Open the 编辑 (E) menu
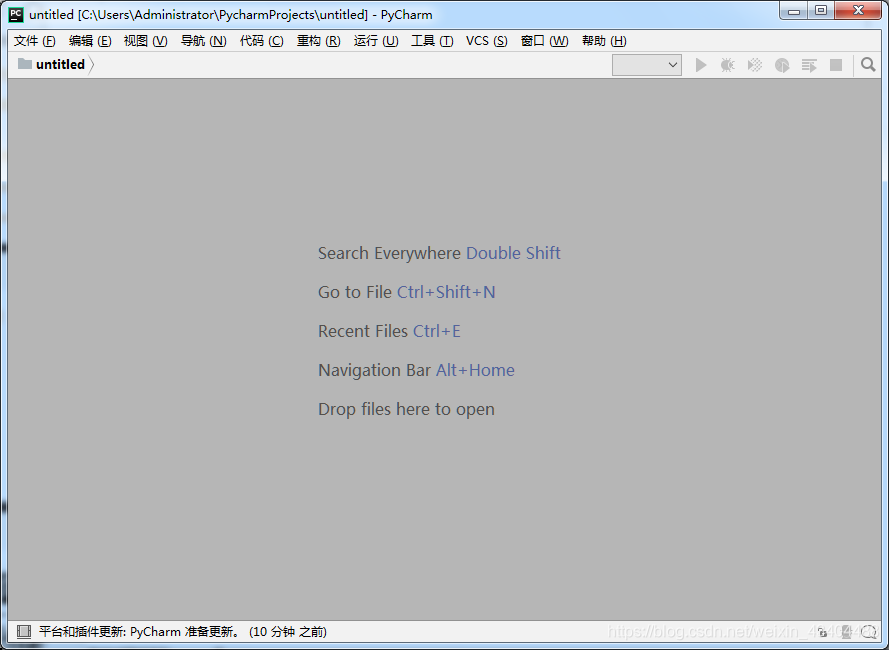The height and width of the screenshot is (650, 889). [x=90, y=41]
